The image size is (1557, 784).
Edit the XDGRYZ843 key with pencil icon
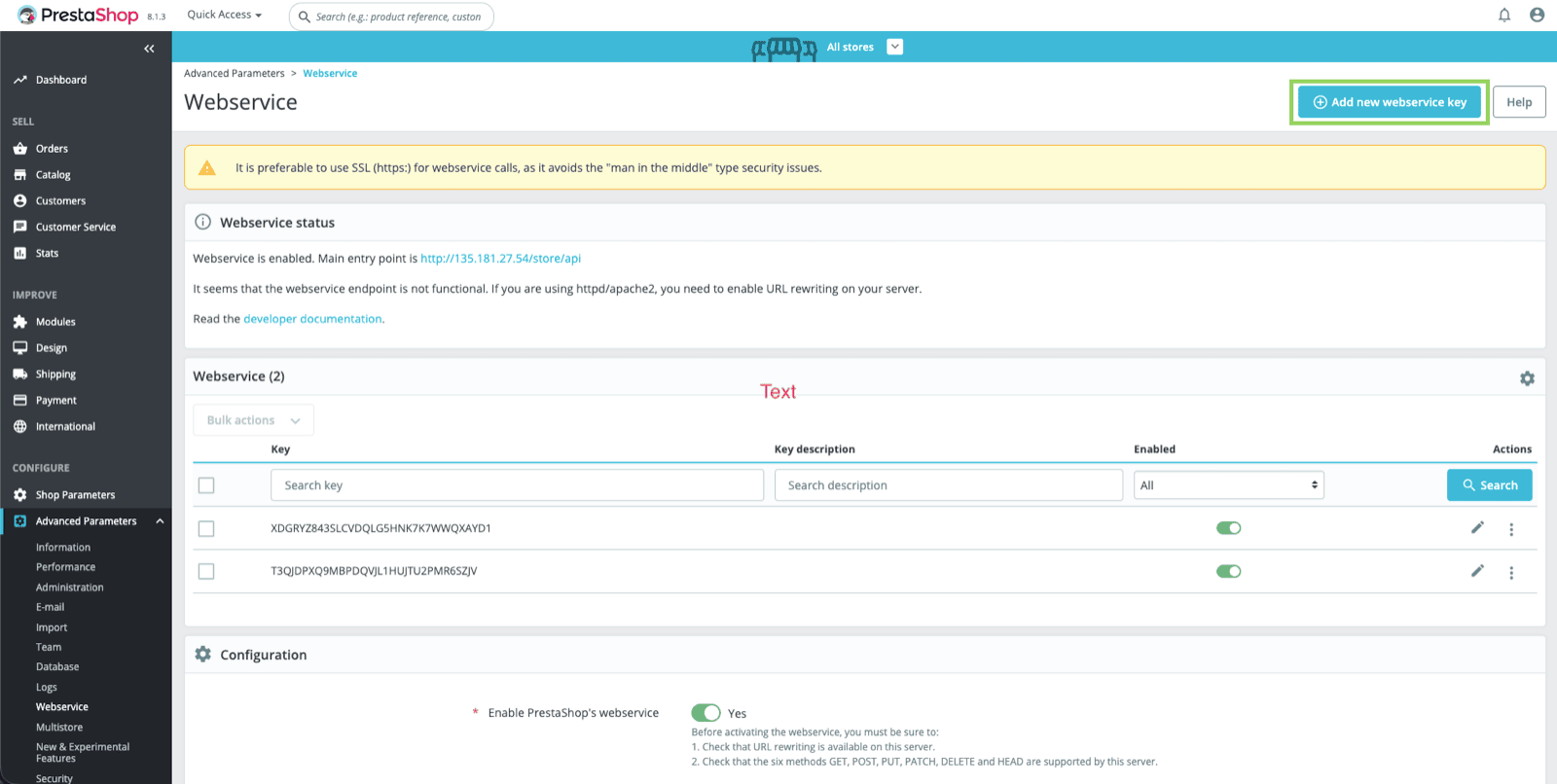point(1477,527)
